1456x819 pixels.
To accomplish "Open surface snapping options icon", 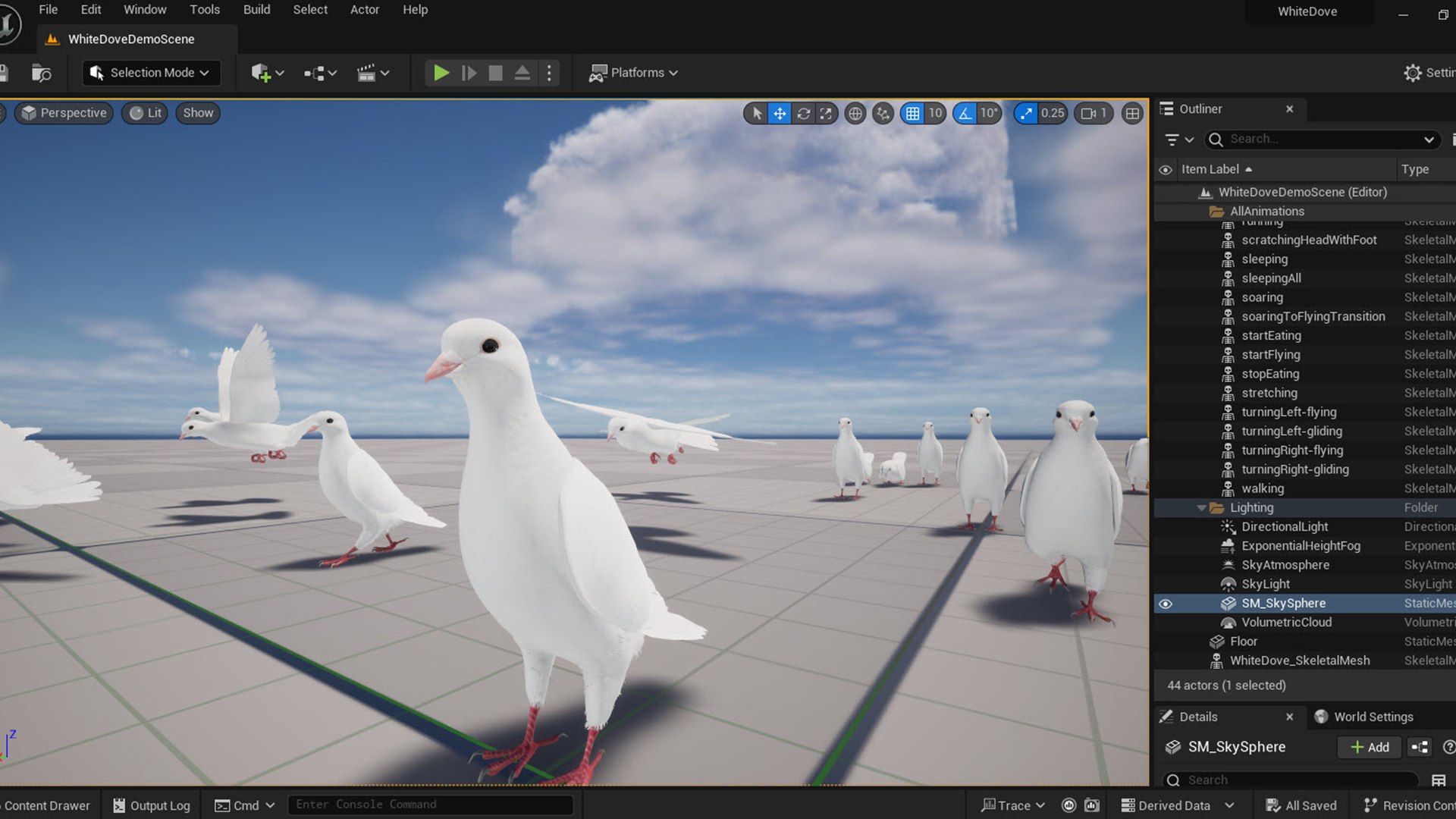I will tap(883, 113).
